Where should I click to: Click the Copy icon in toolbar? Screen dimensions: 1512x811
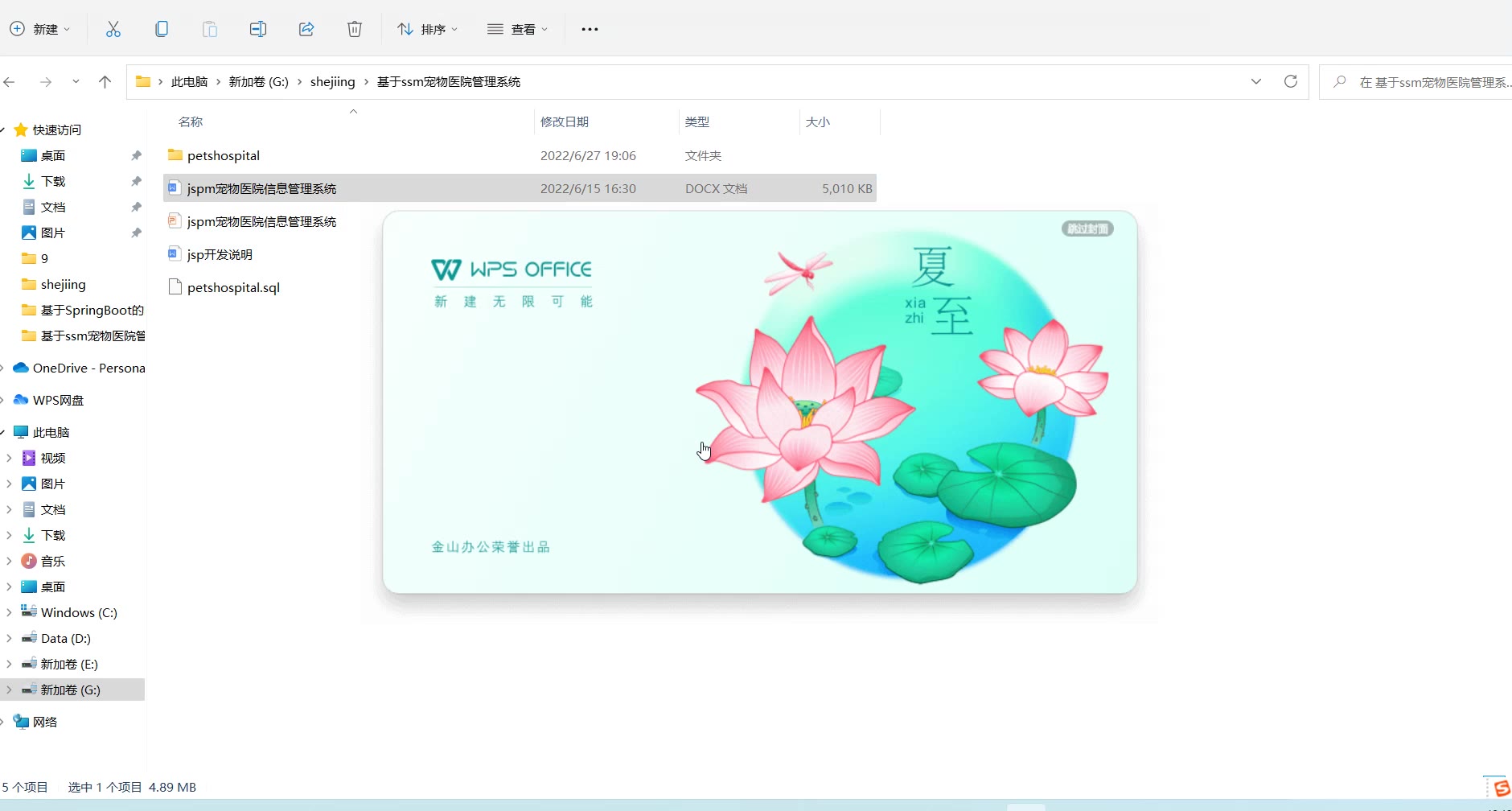tap(162, 29)
